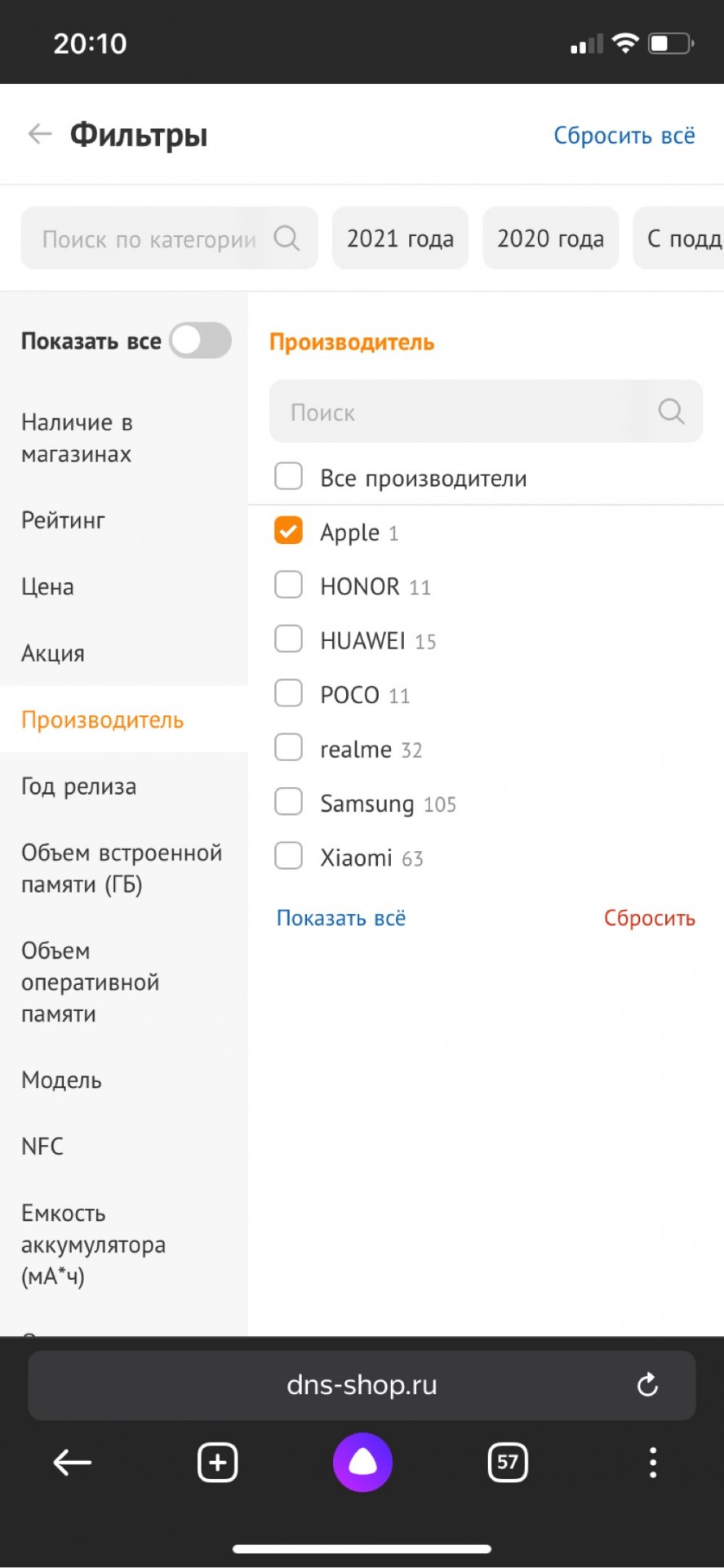Uncheck the Apple manufacturer checkbox
Viewport: 724px width, 1568px height.
coord(288,531)
